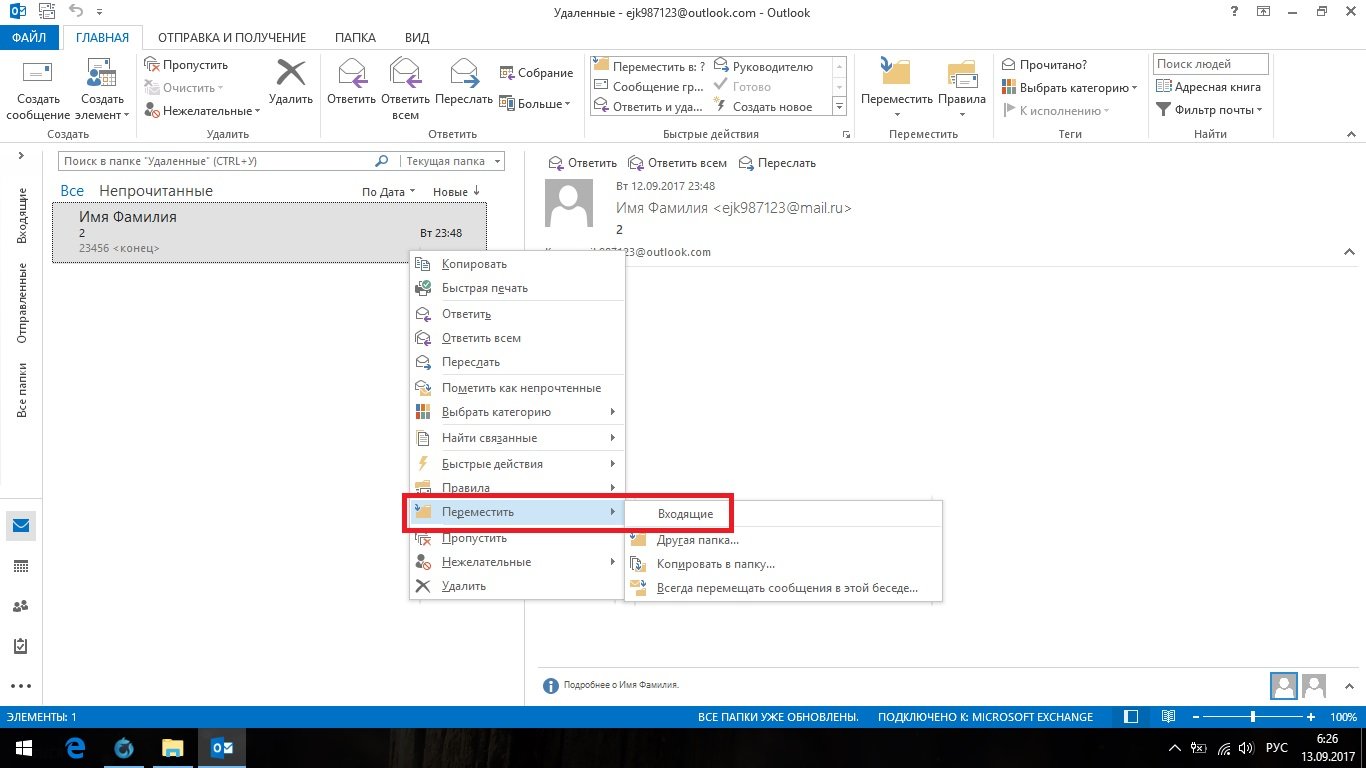The width and height of the screenshot is (1366, 768).
Task: Switch to ОТПРАВКА И ПОЛУЧЕНИЕ tab
Action: click(232, 38)
